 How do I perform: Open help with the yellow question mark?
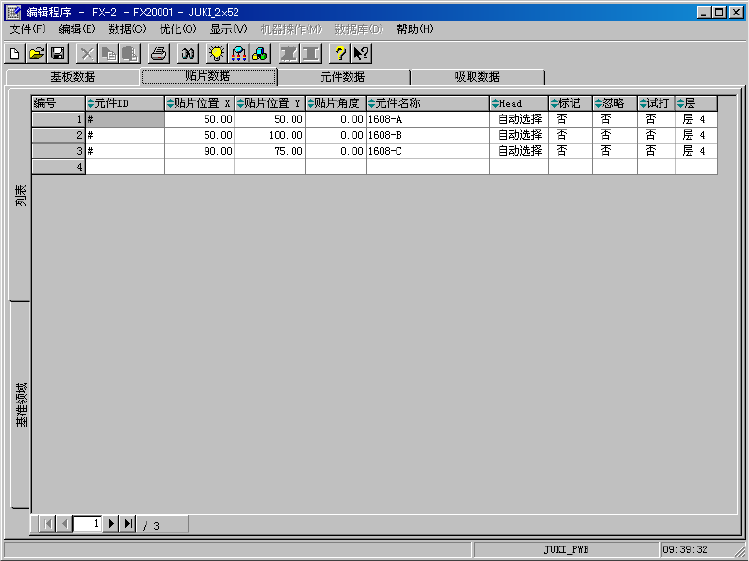click(x=340, y=54)
